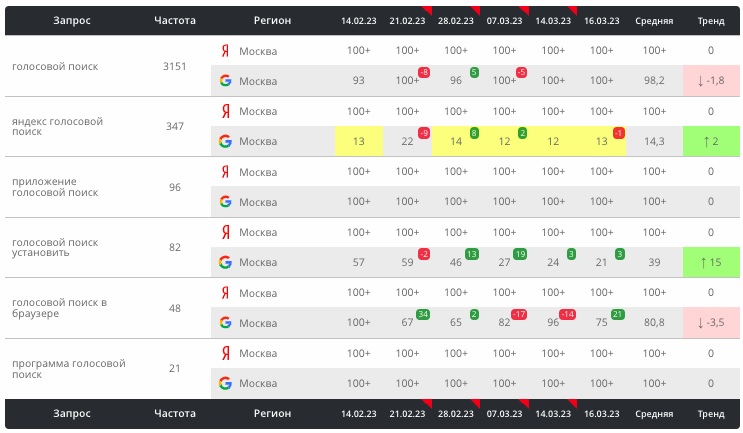The height and width of the screenshot is (433, 743).
Task: Expand the red corner marker on top 28.02.23 header
Action: (476, 10)
